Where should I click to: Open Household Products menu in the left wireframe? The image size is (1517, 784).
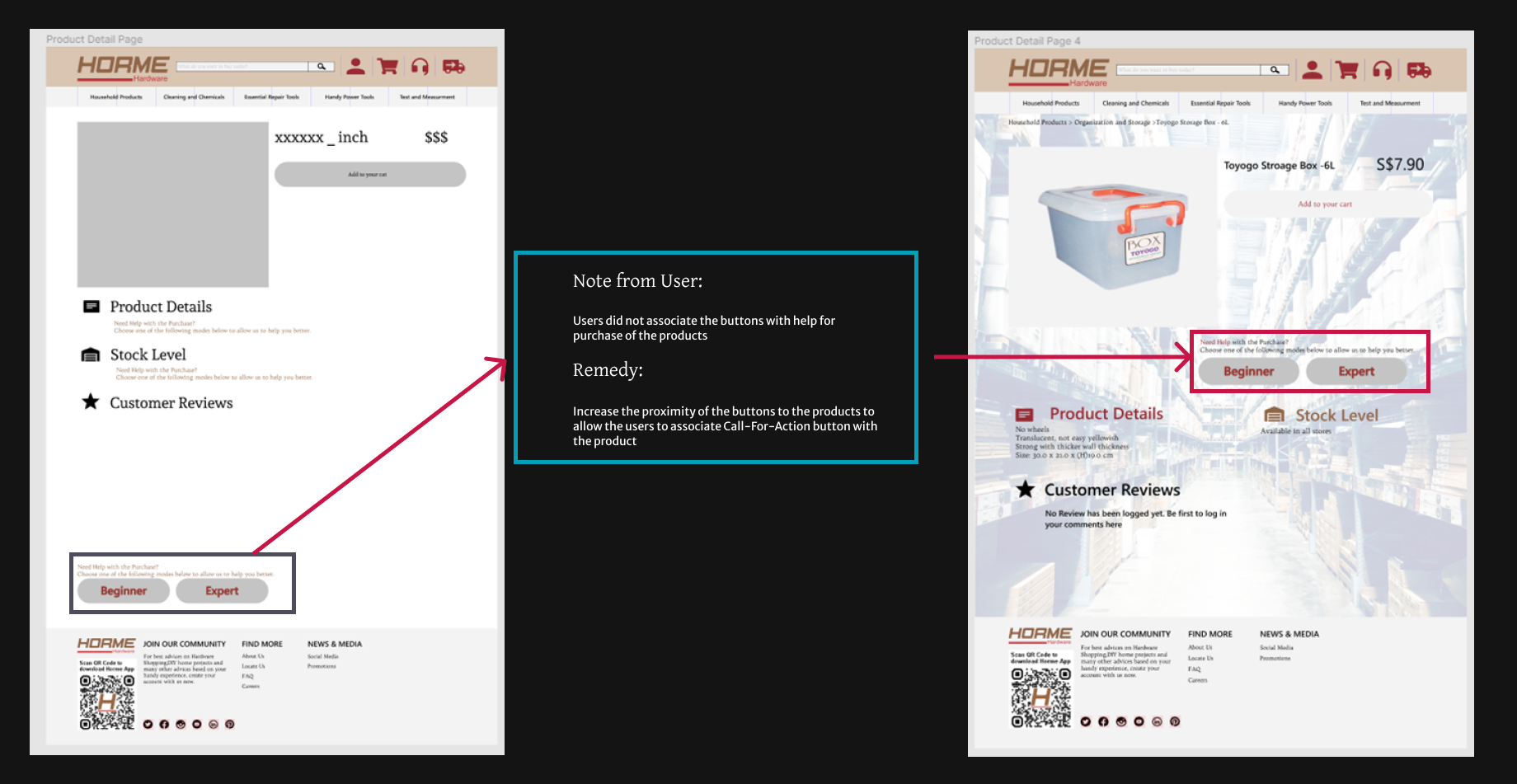tap(116, 97)
